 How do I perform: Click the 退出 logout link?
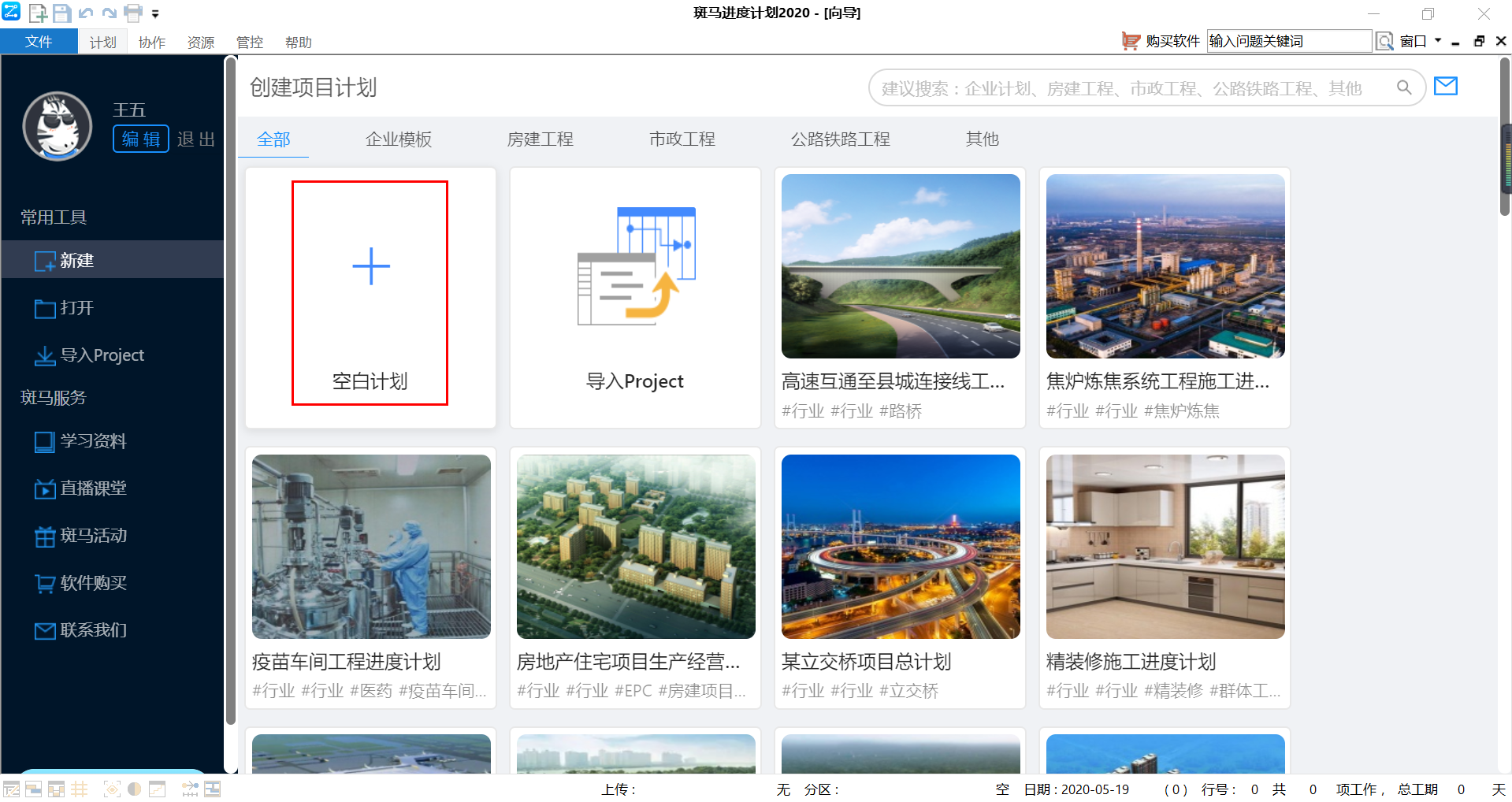point(196,139)
